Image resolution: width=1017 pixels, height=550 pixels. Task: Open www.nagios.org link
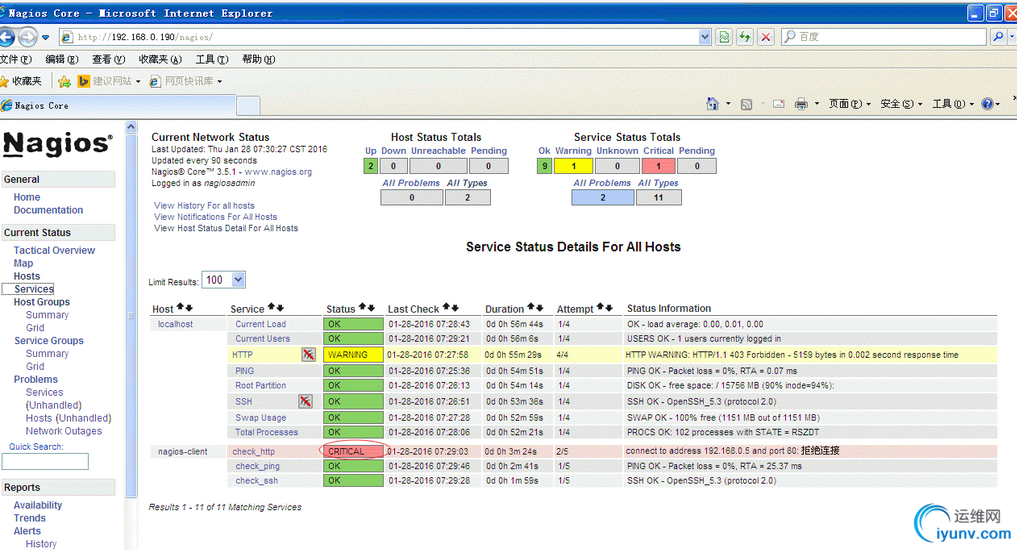coord(278,172)
